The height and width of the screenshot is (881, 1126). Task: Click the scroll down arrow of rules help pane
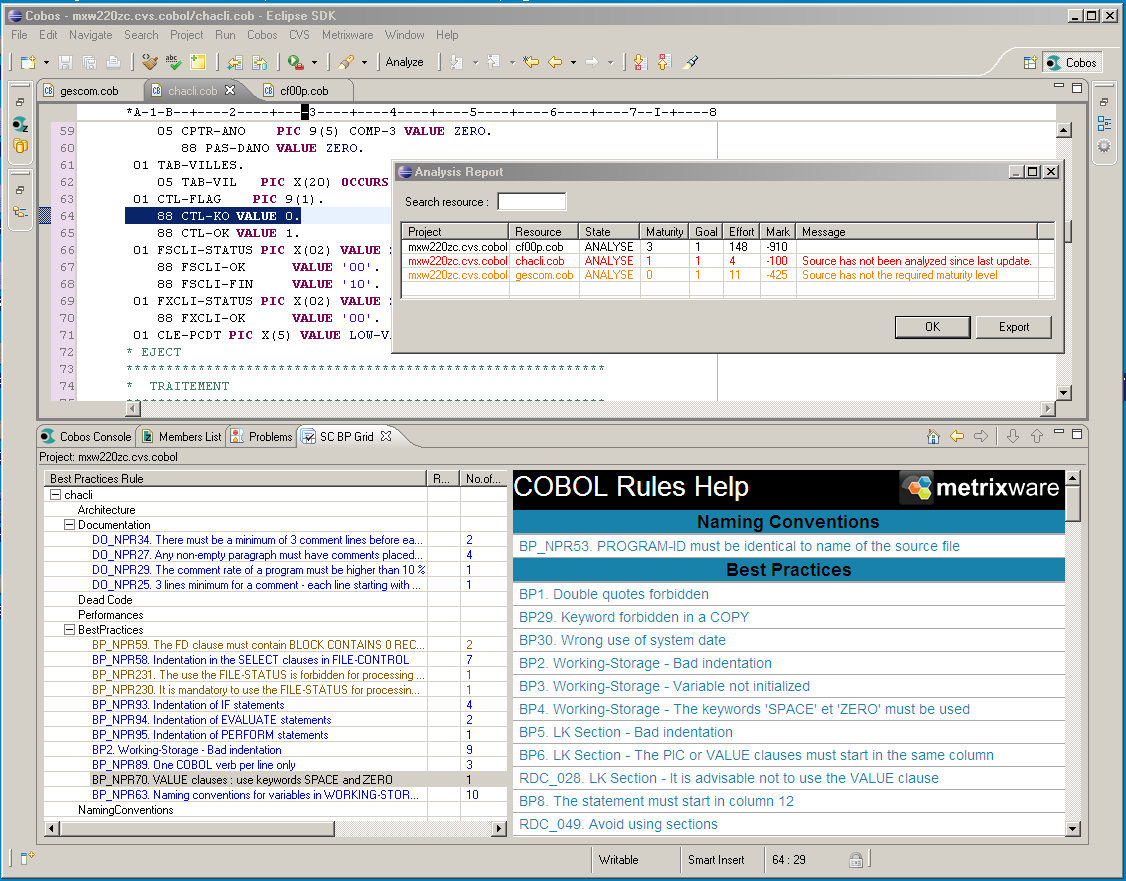pos(1072,829)
